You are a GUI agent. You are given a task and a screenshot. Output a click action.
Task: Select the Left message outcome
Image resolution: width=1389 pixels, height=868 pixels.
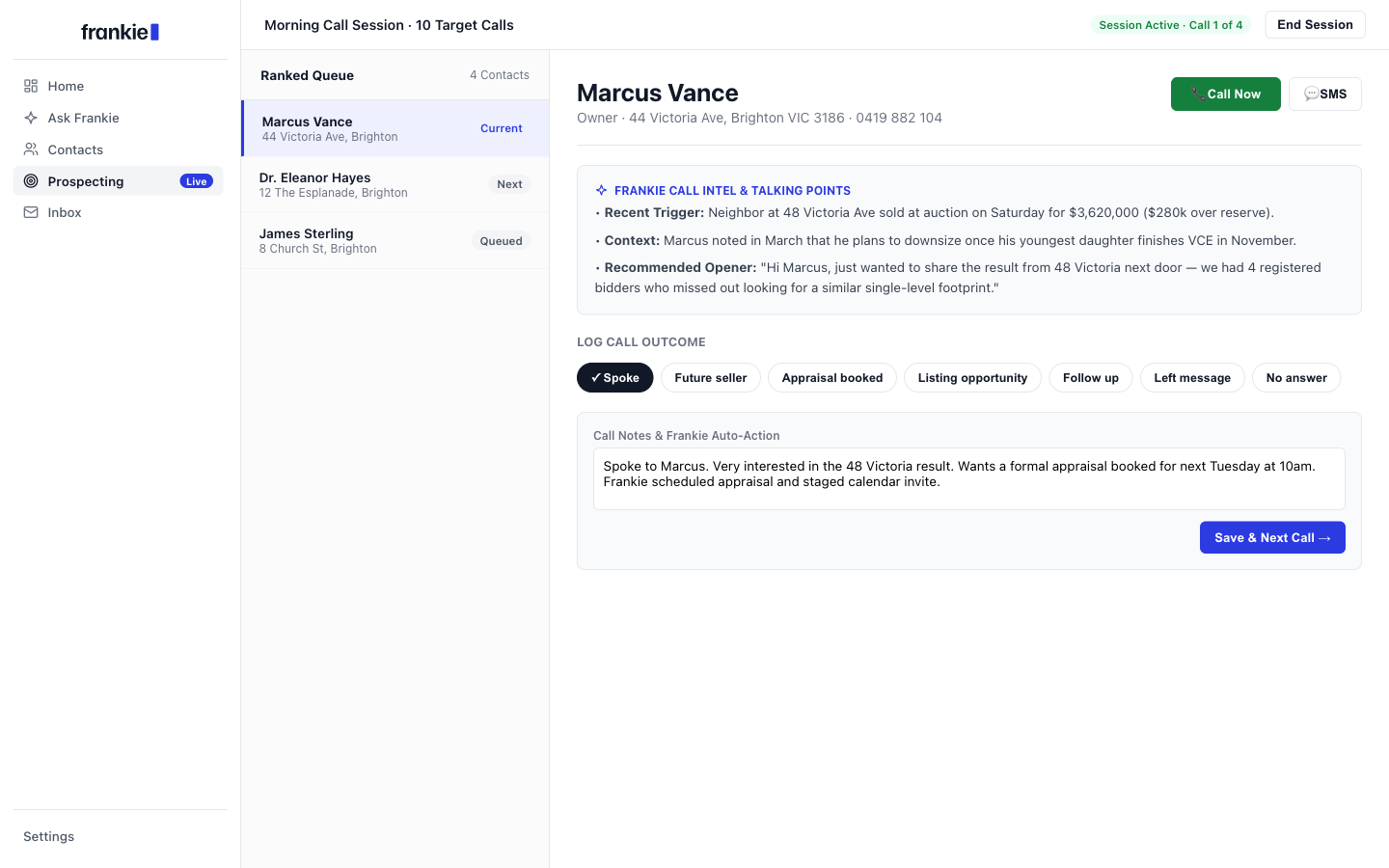(1192, 378)
